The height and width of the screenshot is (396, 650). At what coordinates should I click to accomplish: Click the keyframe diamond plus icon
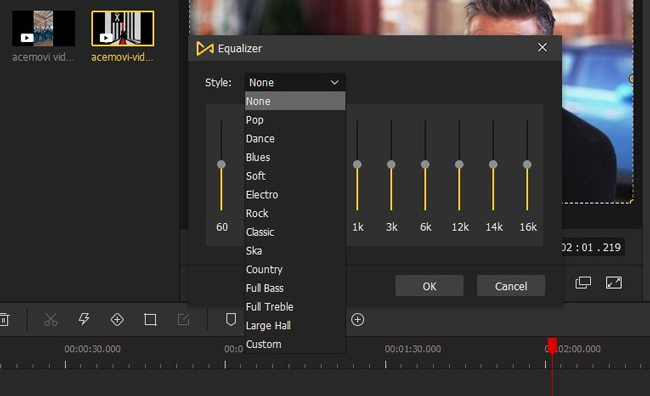pyautogui.click(x=117, y=320)
